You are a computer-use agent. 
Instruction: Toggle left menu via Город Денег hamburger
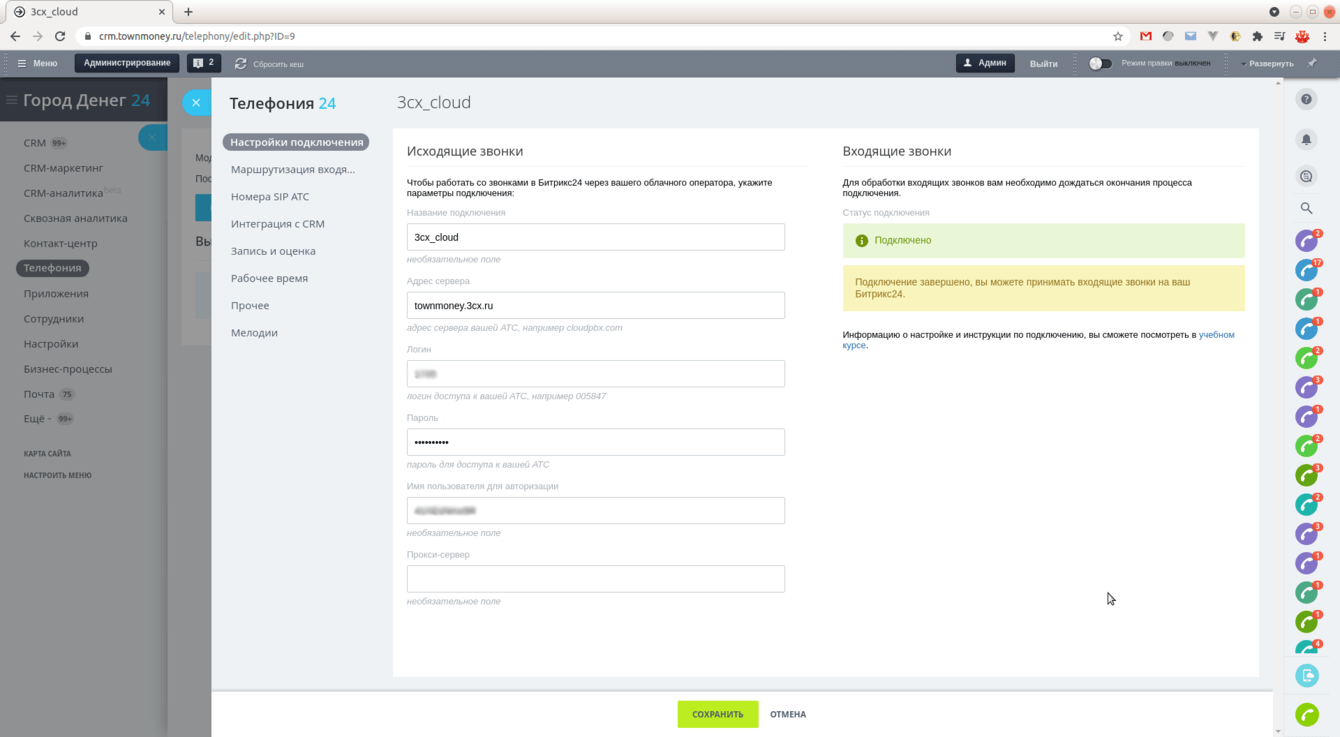coord(12,100)
